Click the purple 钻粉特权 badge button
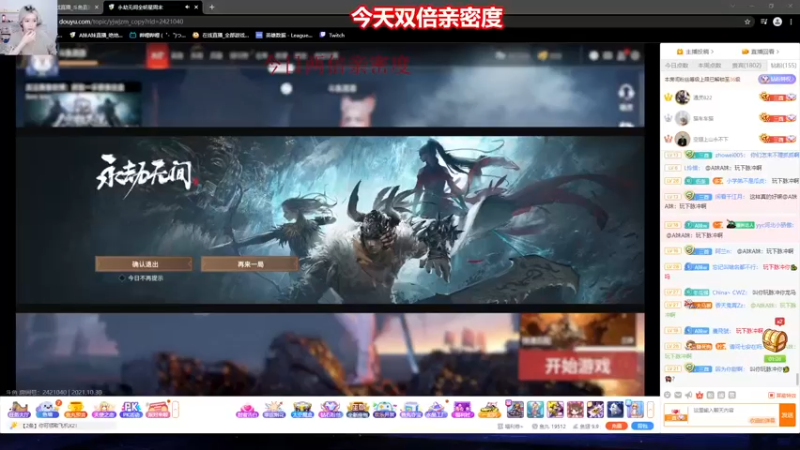The height and width of the screenshot is (450, 800). pyautogui.click(x=777, y=79)
